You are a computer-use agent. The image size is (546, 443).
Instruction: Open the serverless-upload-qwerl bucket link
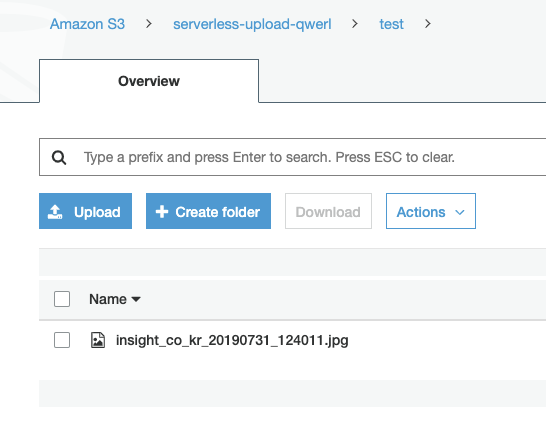coord(252,24)
